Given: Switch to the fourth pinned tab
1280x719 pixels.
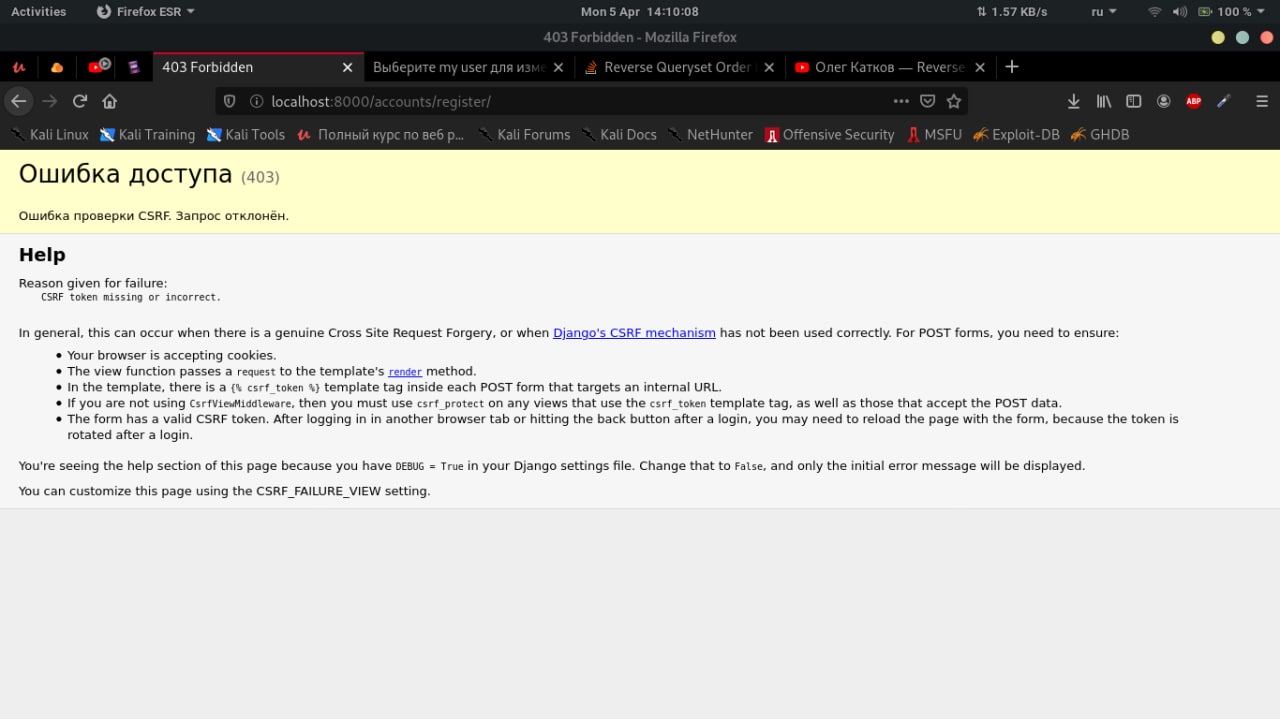Looking at the screenshot, I should (134, 67).
